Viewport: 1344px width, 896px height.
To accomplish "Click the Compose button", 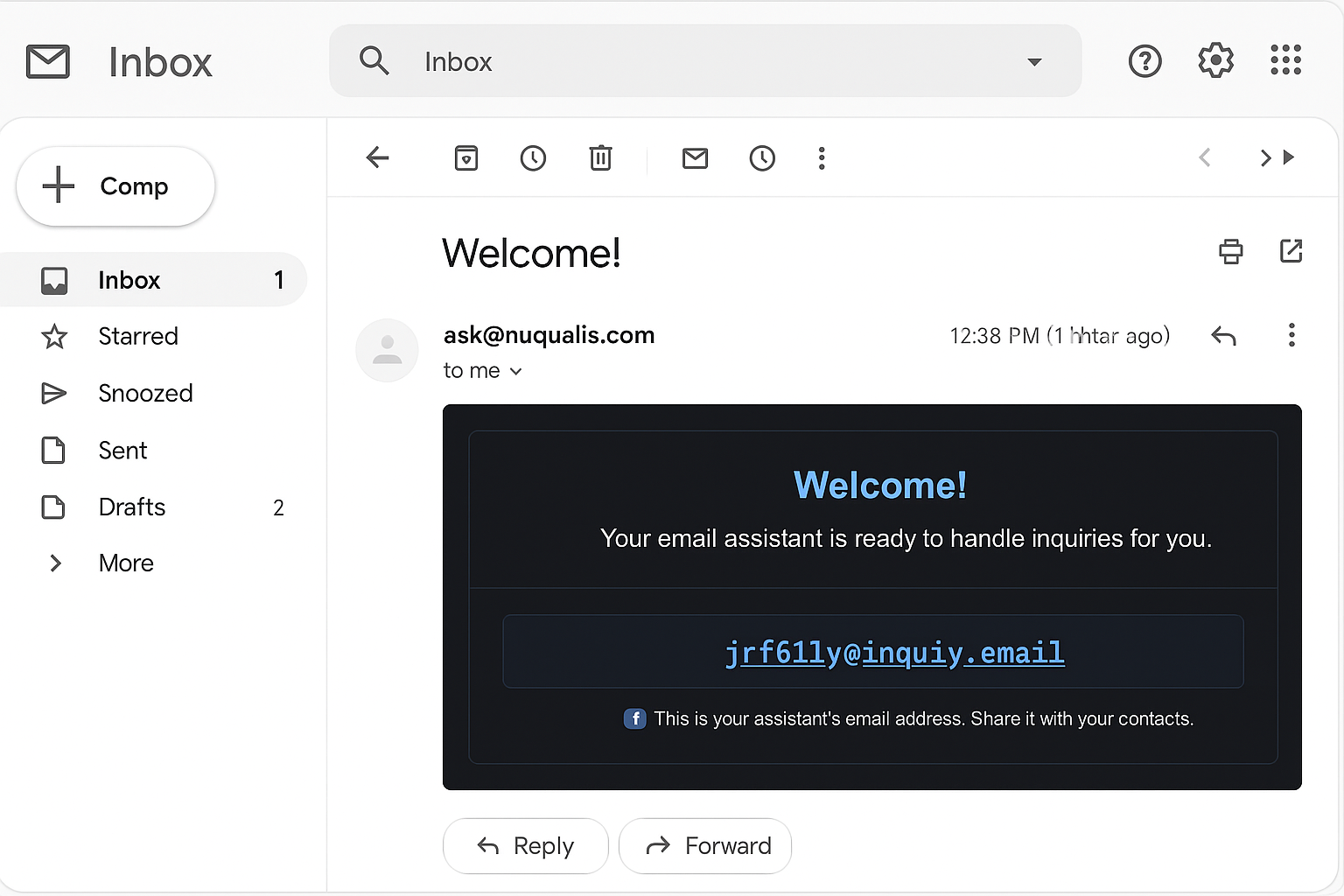I will [115, 186].
